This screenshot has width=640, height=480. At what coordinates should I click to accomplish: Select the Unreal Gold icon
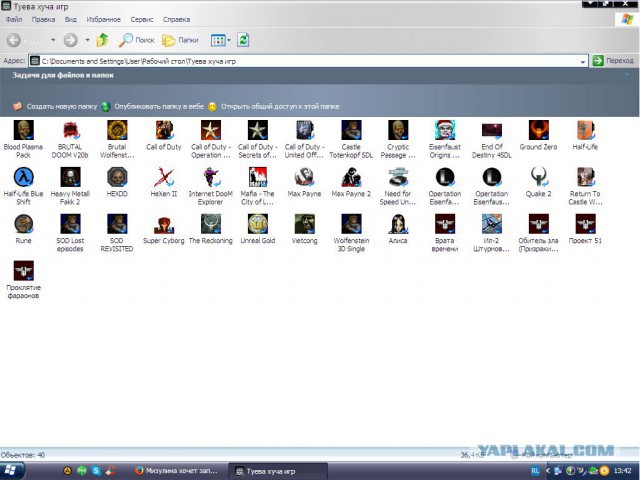pyautogui.click(x=258, y=224)
